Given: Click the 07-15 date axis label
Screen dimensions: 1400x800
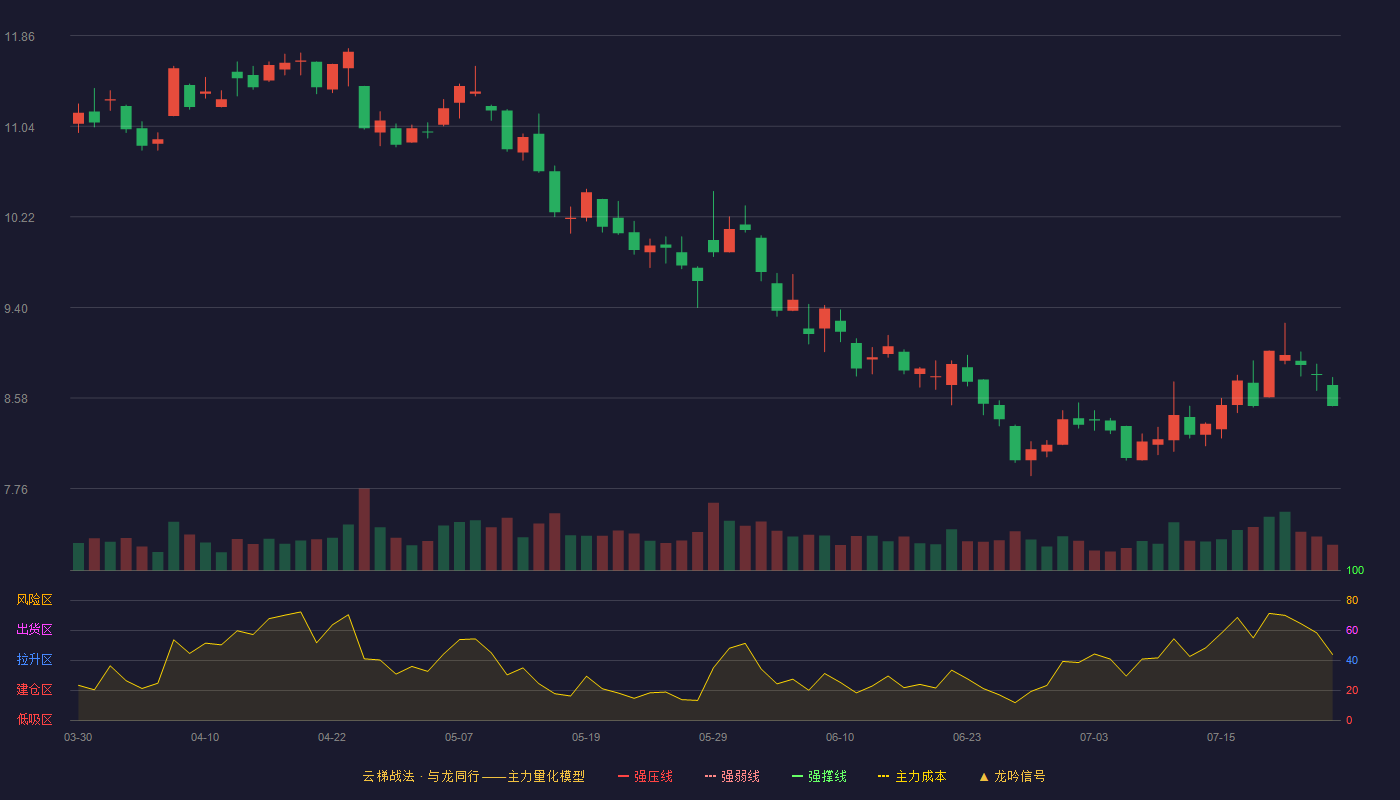Looking at the screenshot, I should coord(1221,737).
